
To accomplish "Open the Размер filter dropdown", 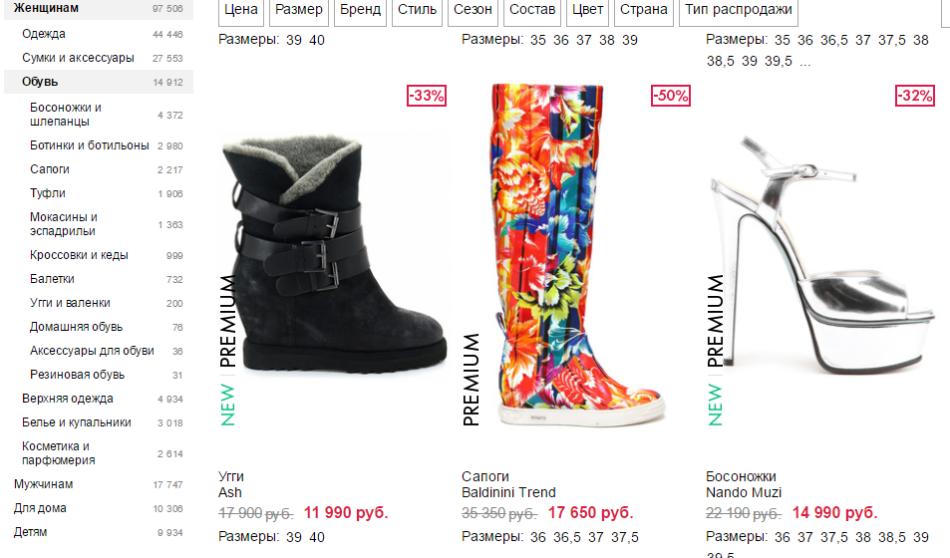I will click(x=299, y=10).
